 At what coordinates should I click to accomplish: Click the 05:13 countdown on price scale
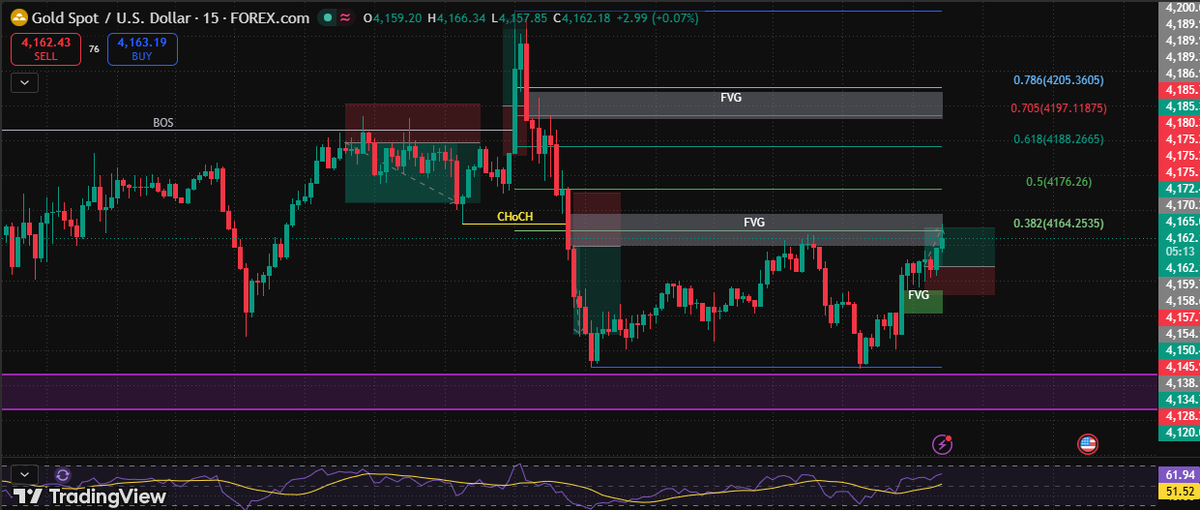coord(1178,252)
